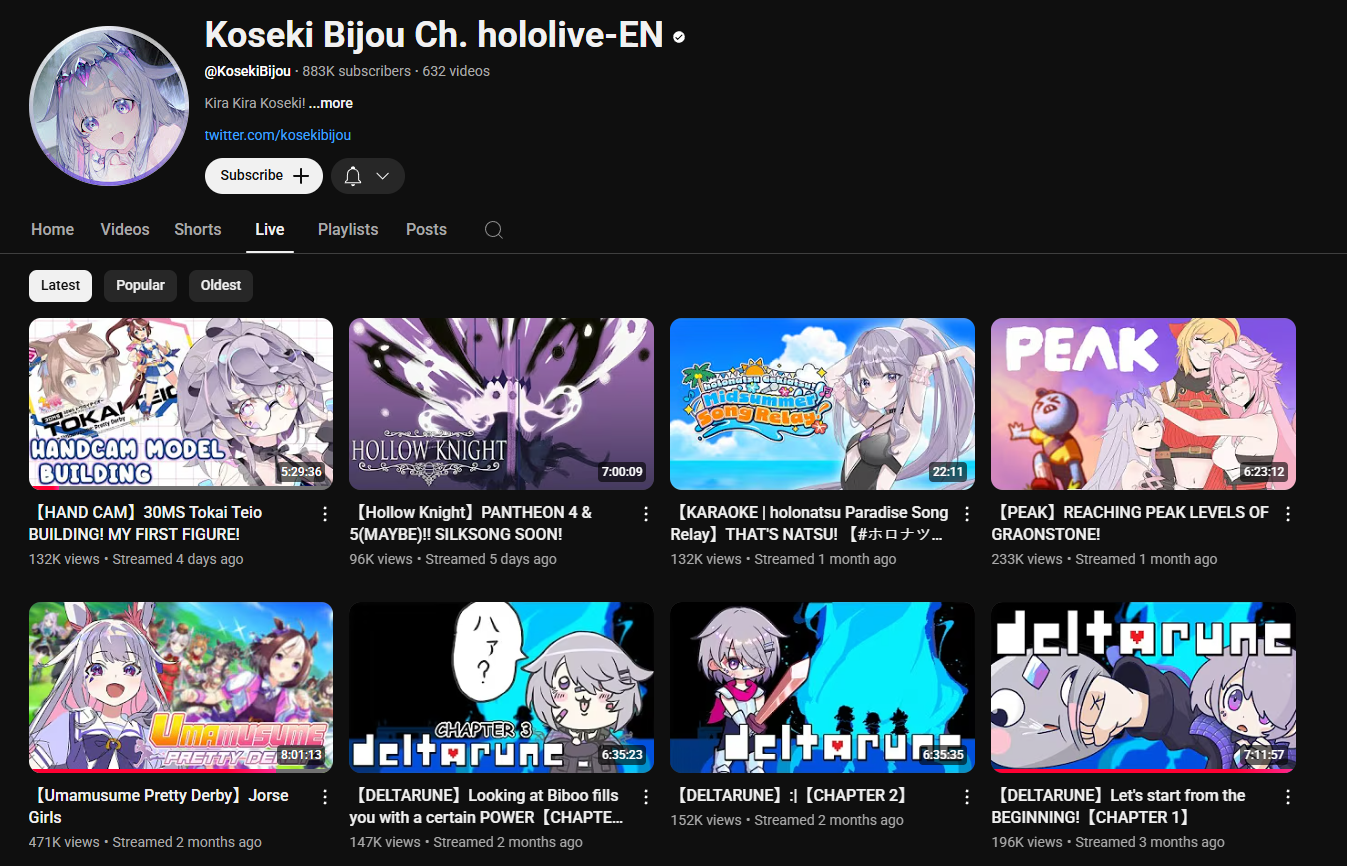The image size is (1347, 866).
Task: Open options menu for Hollow Knight video
Action: pos(646,514)
